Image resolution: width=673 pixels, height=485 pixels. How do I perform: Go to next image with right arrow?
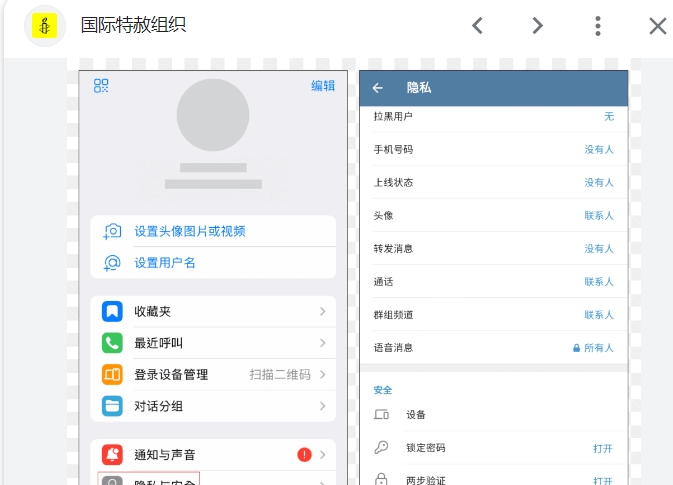coord(537,26)
